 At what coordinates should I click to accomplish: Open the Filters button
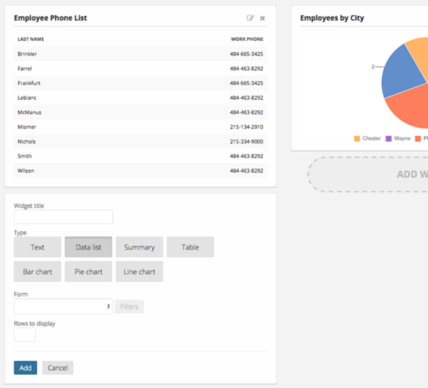coord(129,307)
